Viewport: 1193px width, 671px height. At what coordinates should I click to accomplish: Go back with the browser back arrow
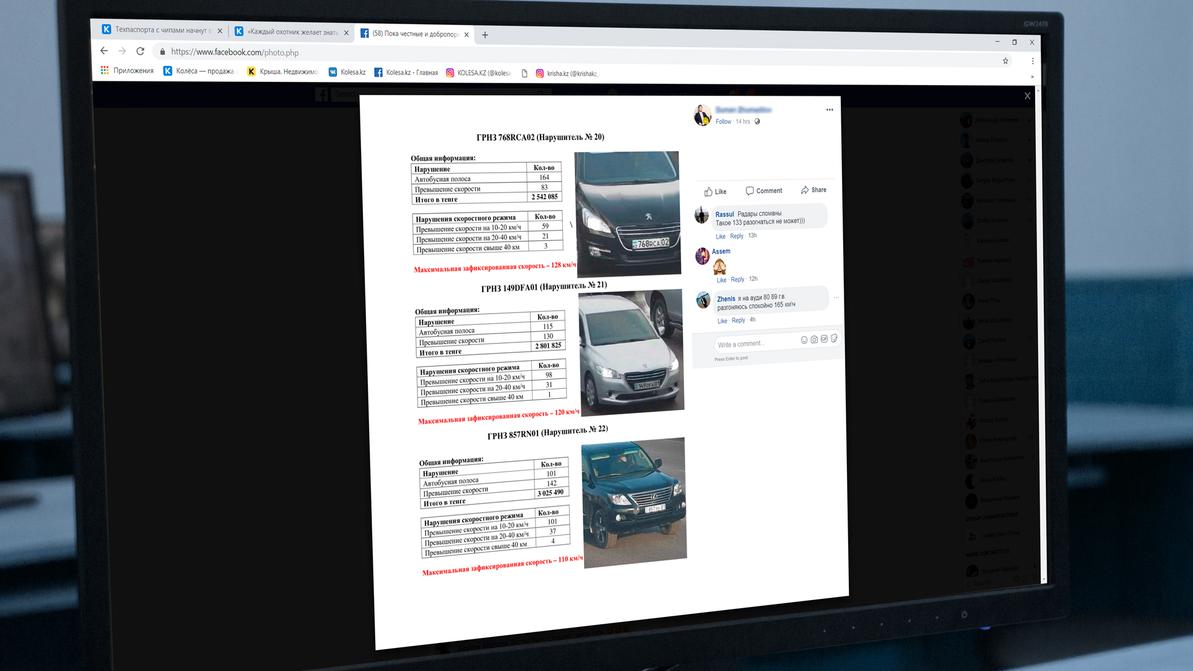[x=104, y=51]
